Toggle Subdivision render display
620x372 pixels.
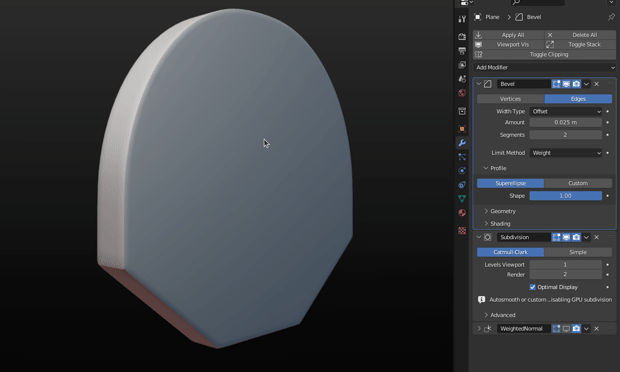click(x=576, y=237)
